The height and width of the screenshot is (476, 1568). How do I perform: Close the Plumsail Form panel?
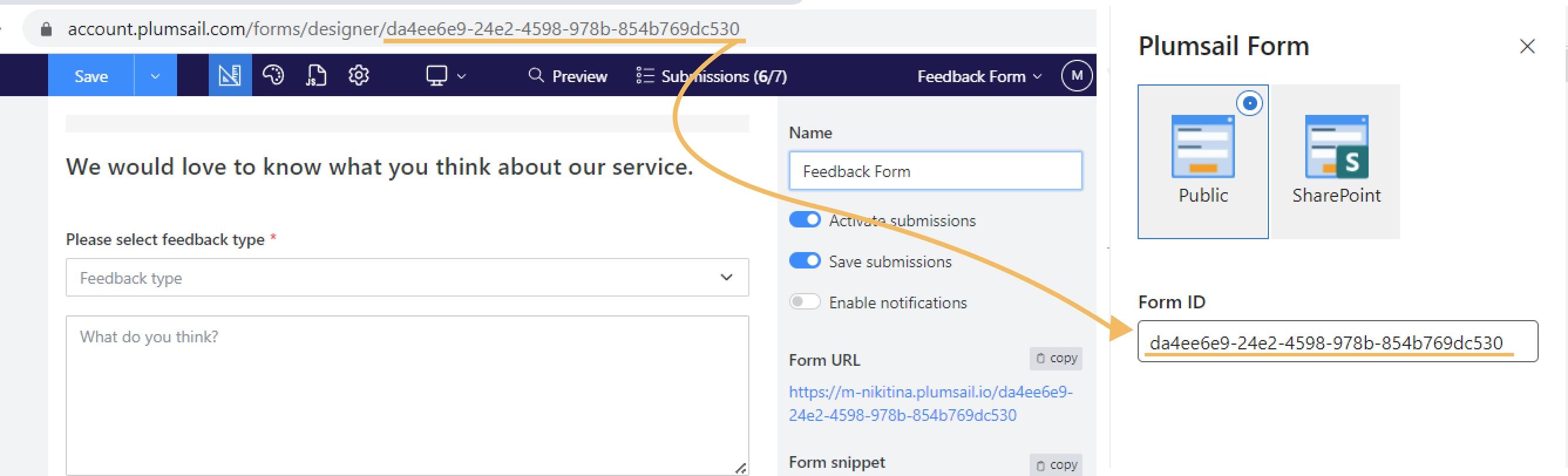coord(1526,46)
